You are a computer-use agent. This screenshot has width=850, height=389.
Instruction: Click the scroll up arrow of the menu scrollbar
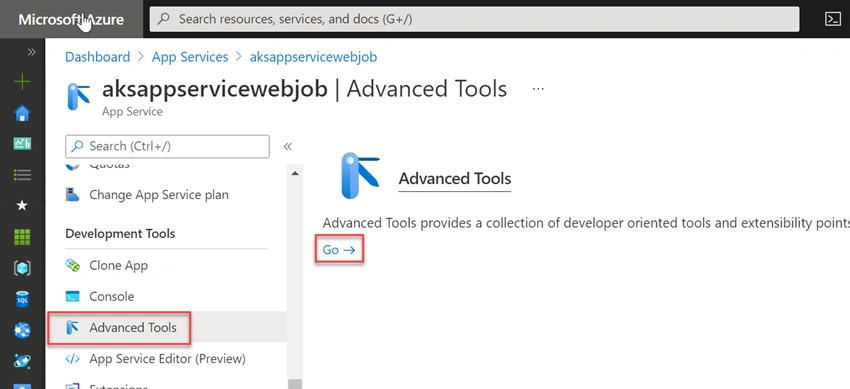click(x=294, y=173)
